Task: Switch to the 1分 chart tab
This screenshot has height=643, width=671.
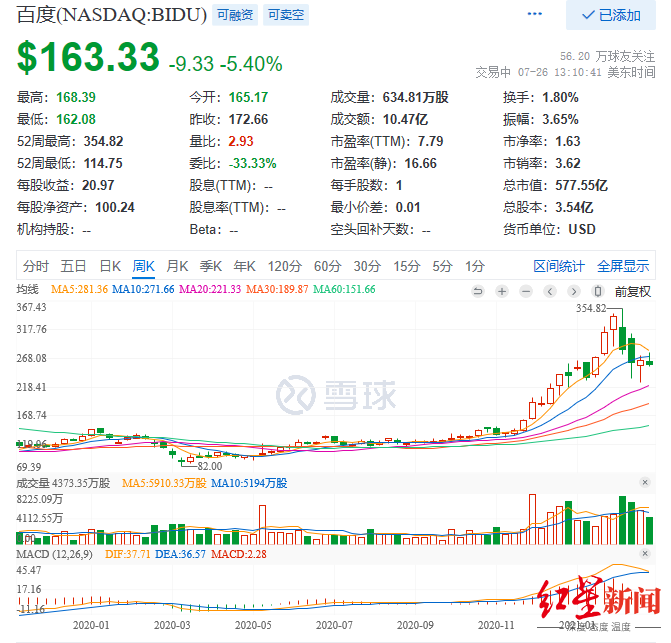Action: click(475, 266)
